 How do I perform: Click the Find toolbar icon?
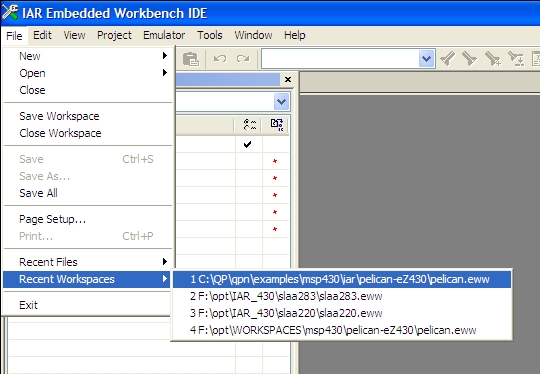(x=470, y=59)
